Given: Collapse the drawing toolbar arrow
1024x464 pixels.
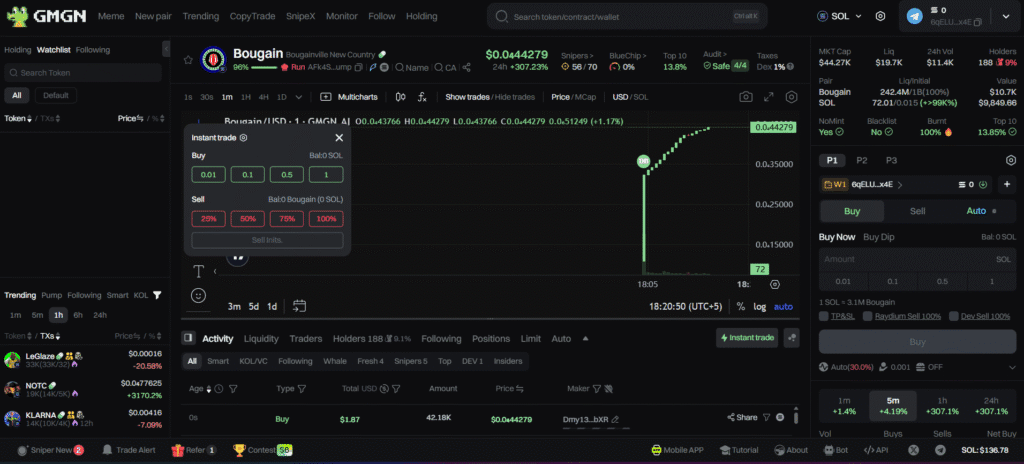Looking at the screenshot, I should (x=216, y=271).
